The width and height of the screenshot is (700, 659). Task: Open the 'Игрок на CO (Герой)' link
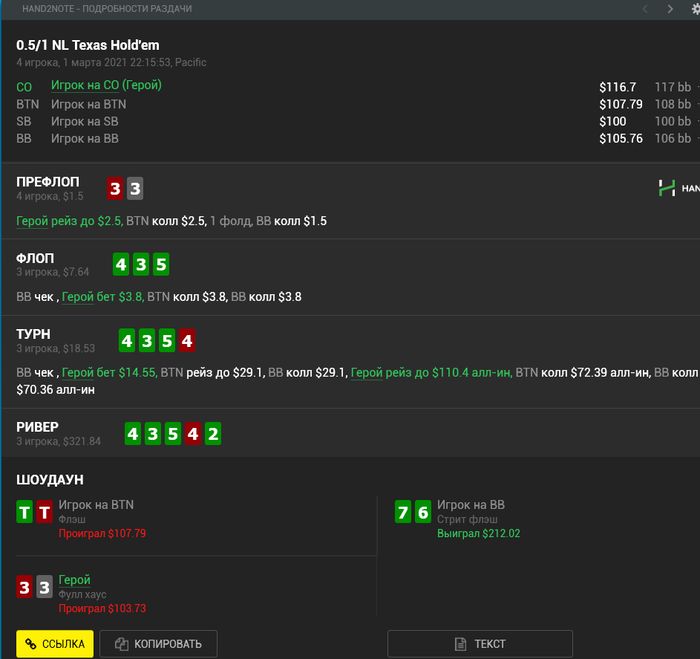tap(106, 85)
